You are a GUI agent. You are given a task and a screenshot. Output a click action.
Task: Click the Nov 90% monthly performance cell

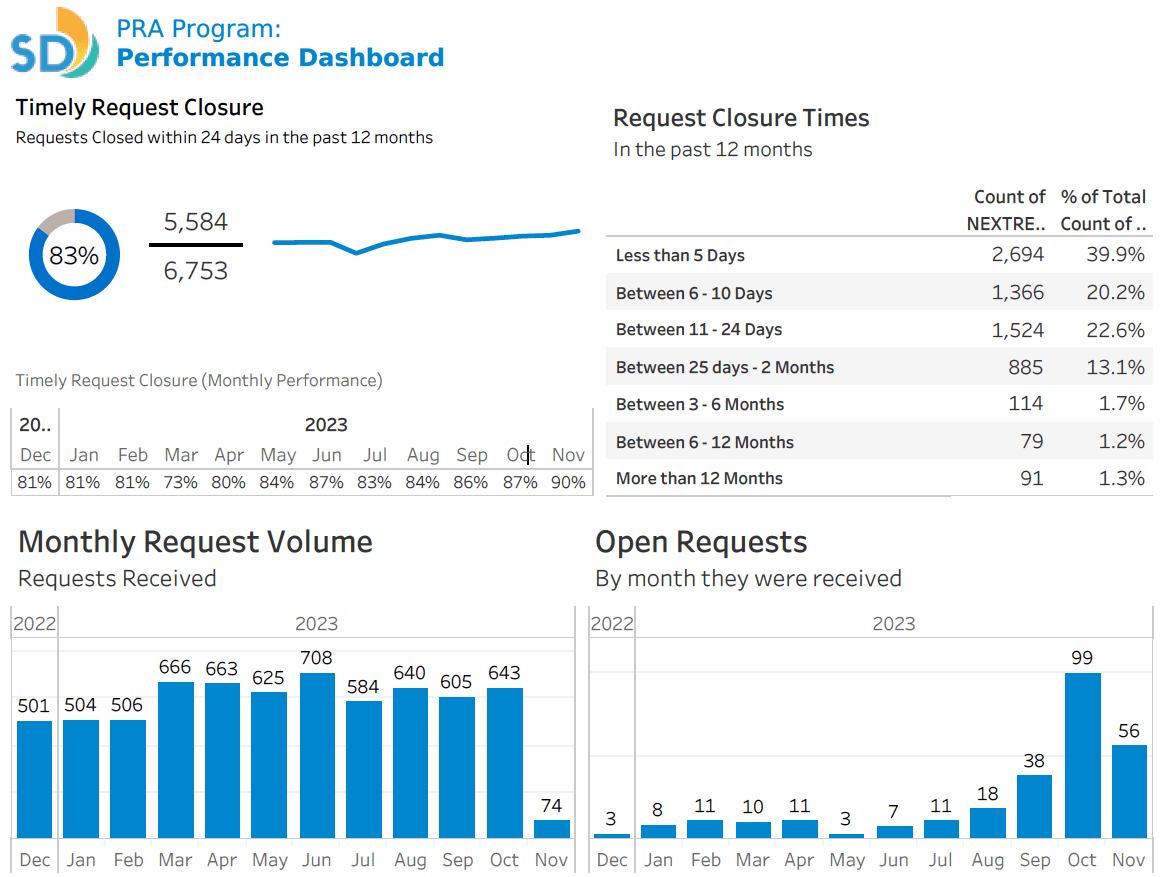(568, 482)
